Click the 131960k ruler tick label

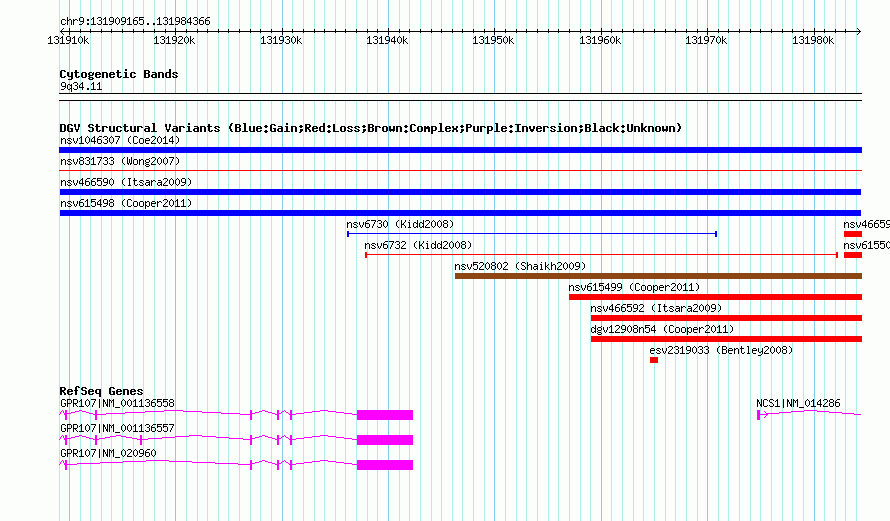point(600,40)
